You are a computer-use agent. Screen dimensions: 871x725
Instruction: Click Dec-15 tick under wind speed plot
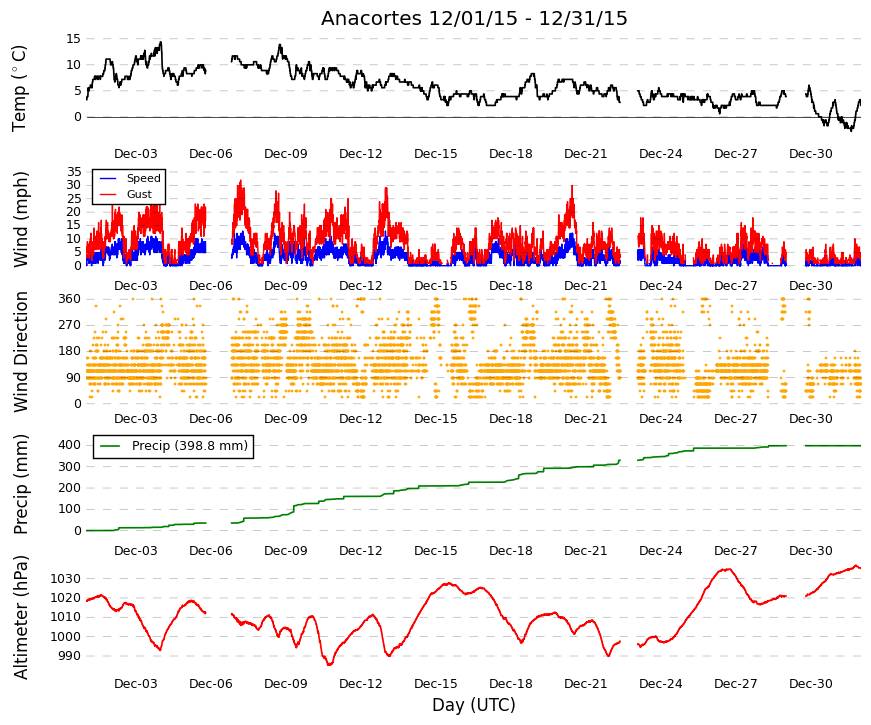click(x=436, y=286)
